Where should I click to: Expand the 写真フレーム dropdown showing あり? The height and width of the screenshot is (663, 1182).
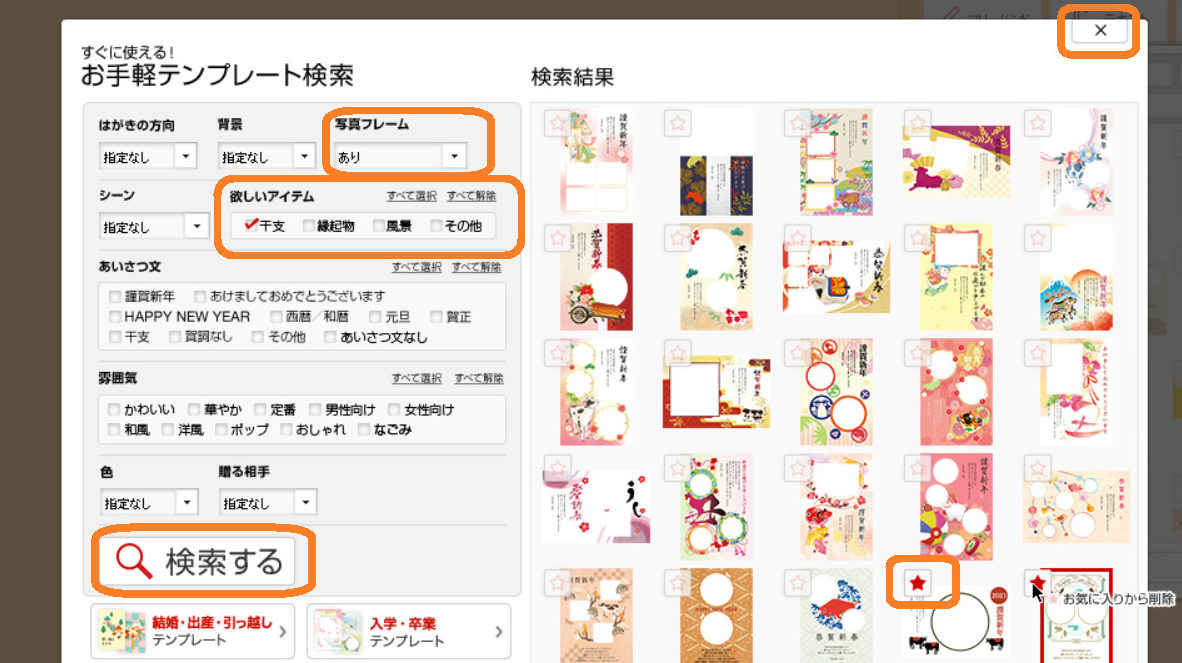(x=400, y=157)
